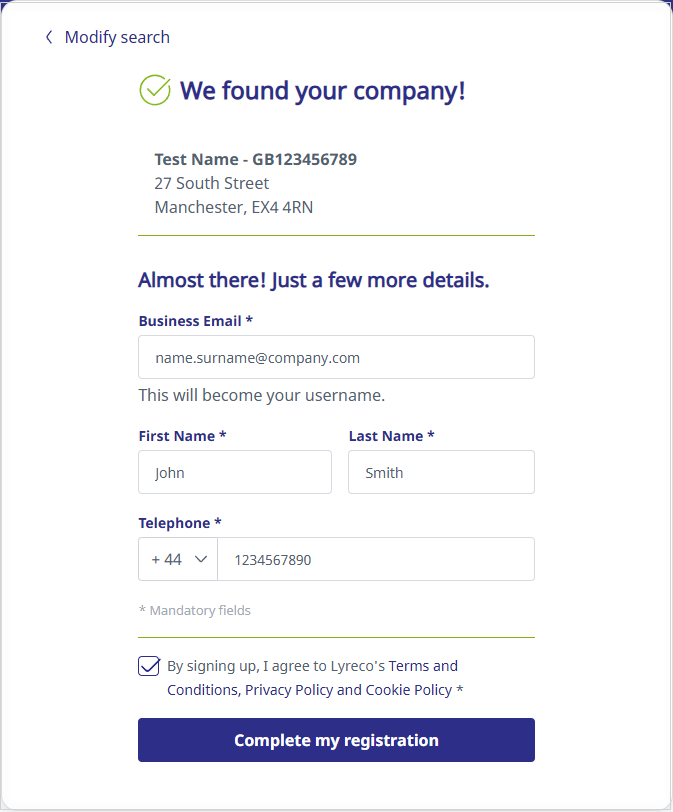
Task: Focus the First Name text box
Action: pos(235,472)
